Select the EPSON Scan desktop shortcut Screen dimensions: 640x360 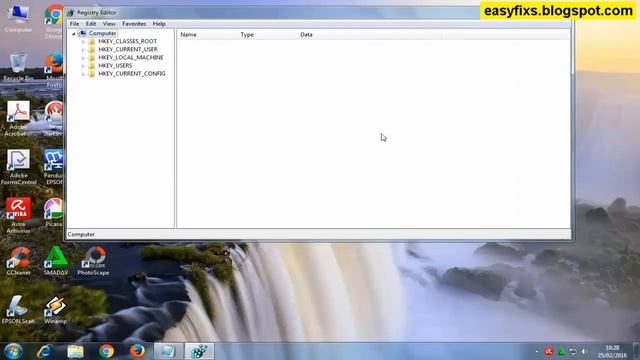(18, 310)
